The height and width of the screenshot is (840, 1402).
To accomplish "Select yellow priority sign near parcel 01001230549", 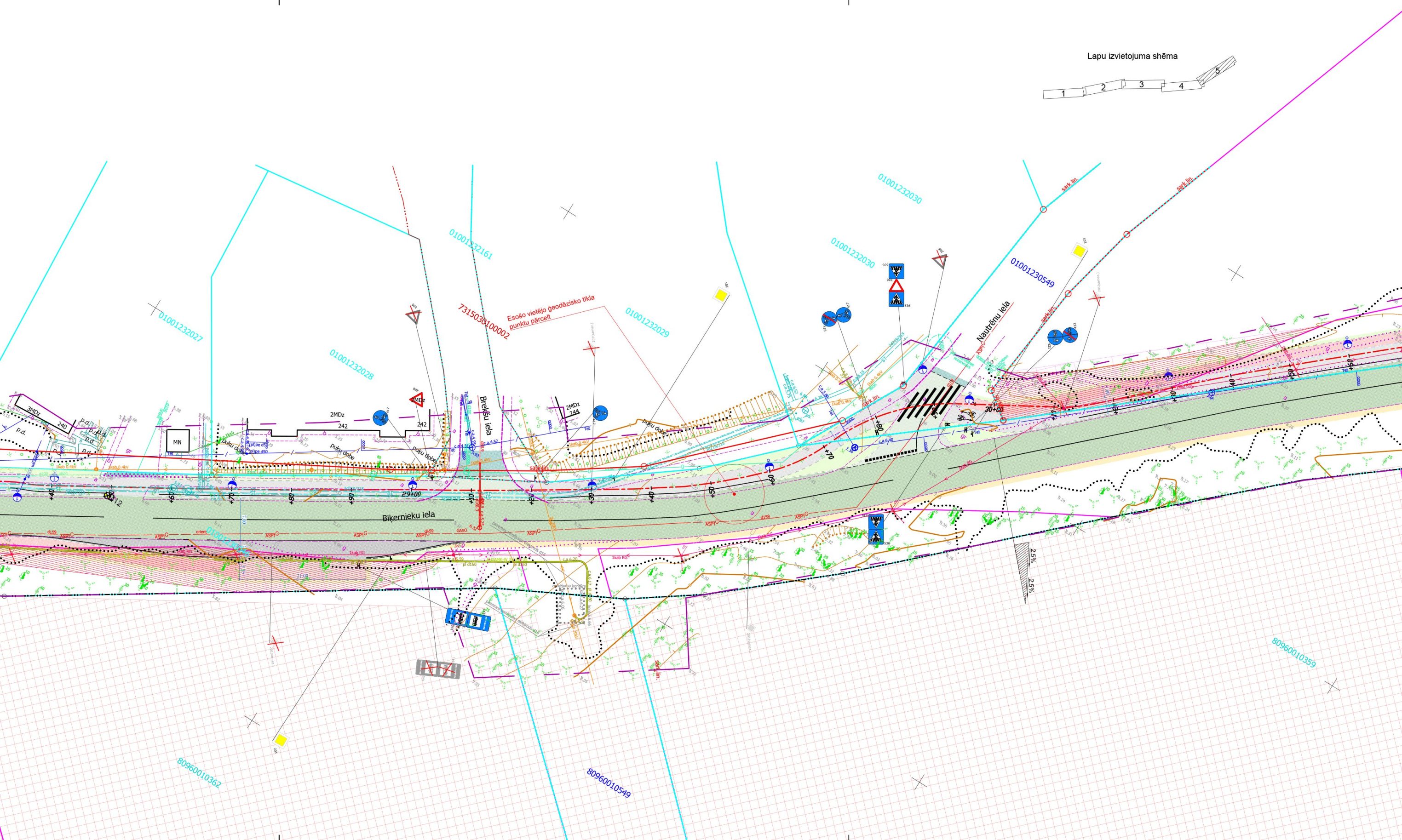I will tap(1079, 250).
